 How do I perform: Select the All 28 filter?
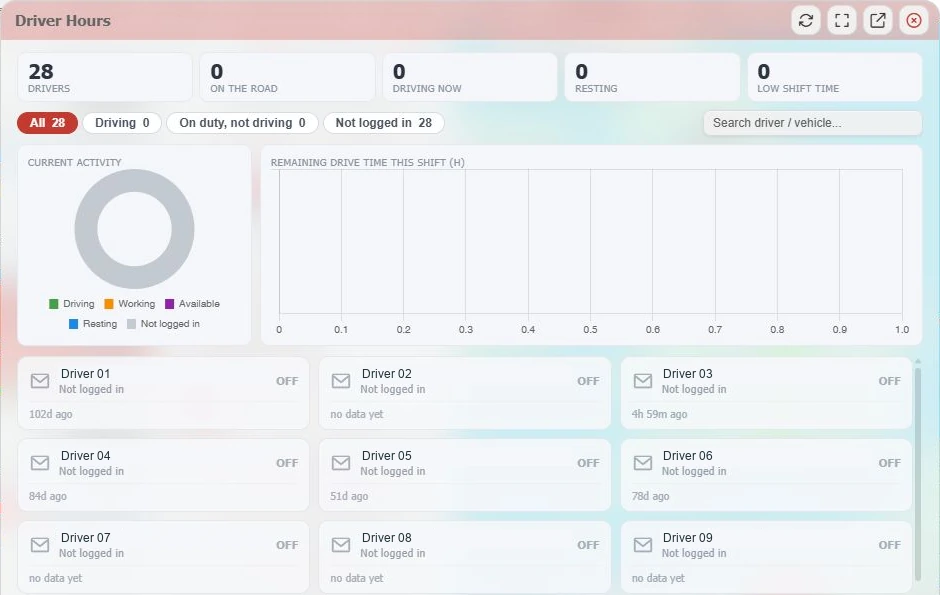(x=47, y=123)
